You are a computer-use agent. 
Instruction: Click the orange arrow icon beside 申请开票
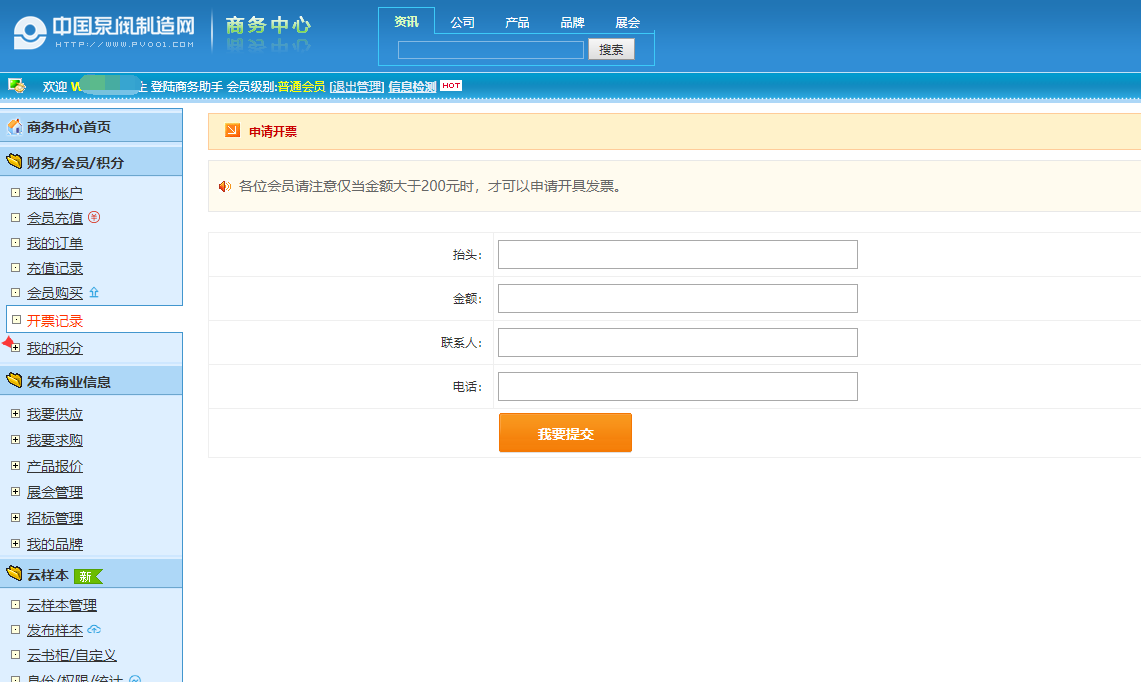(232, 131)
